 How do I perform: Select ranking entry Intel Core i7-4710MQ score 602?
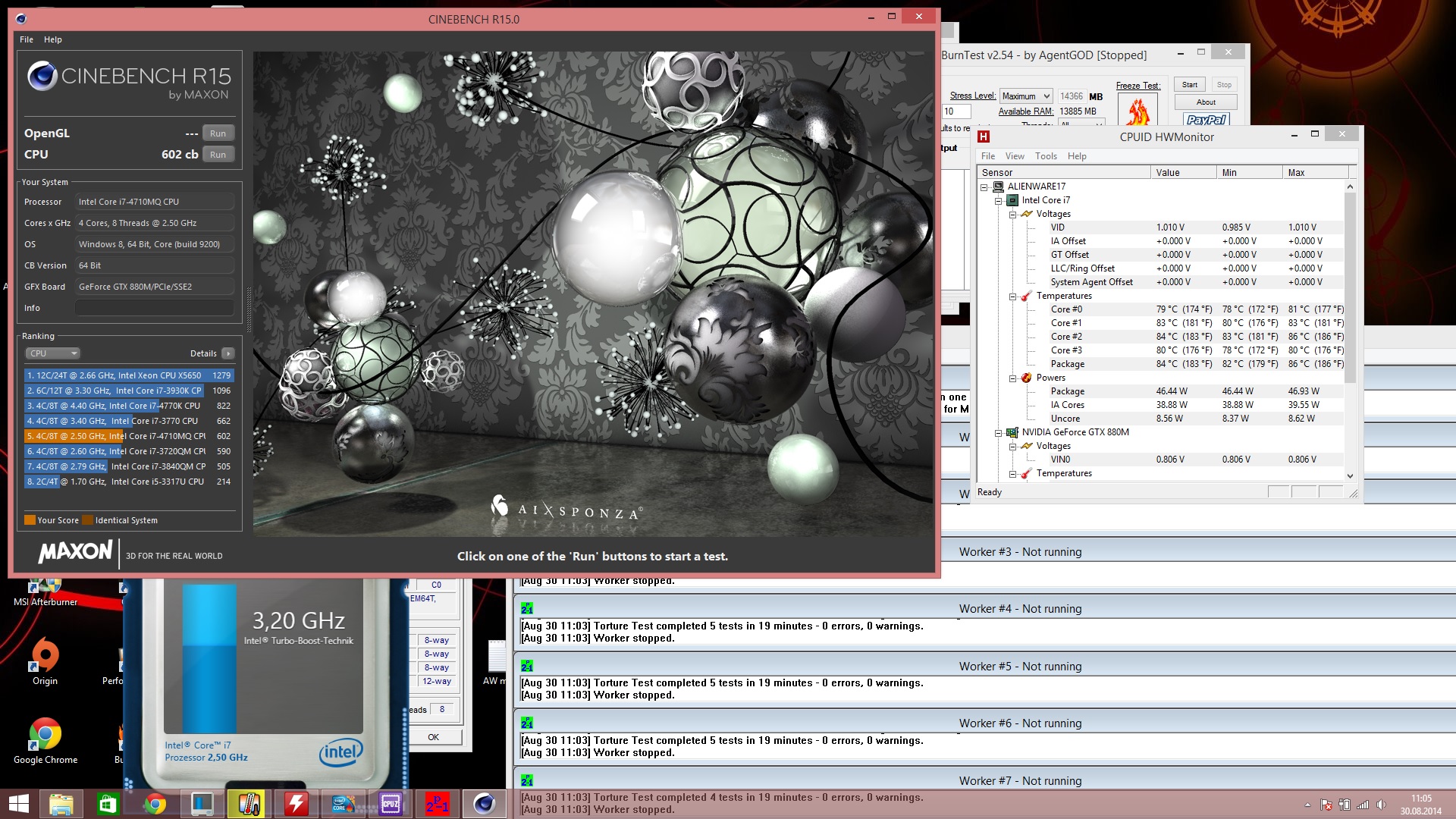tap(129, 436)
